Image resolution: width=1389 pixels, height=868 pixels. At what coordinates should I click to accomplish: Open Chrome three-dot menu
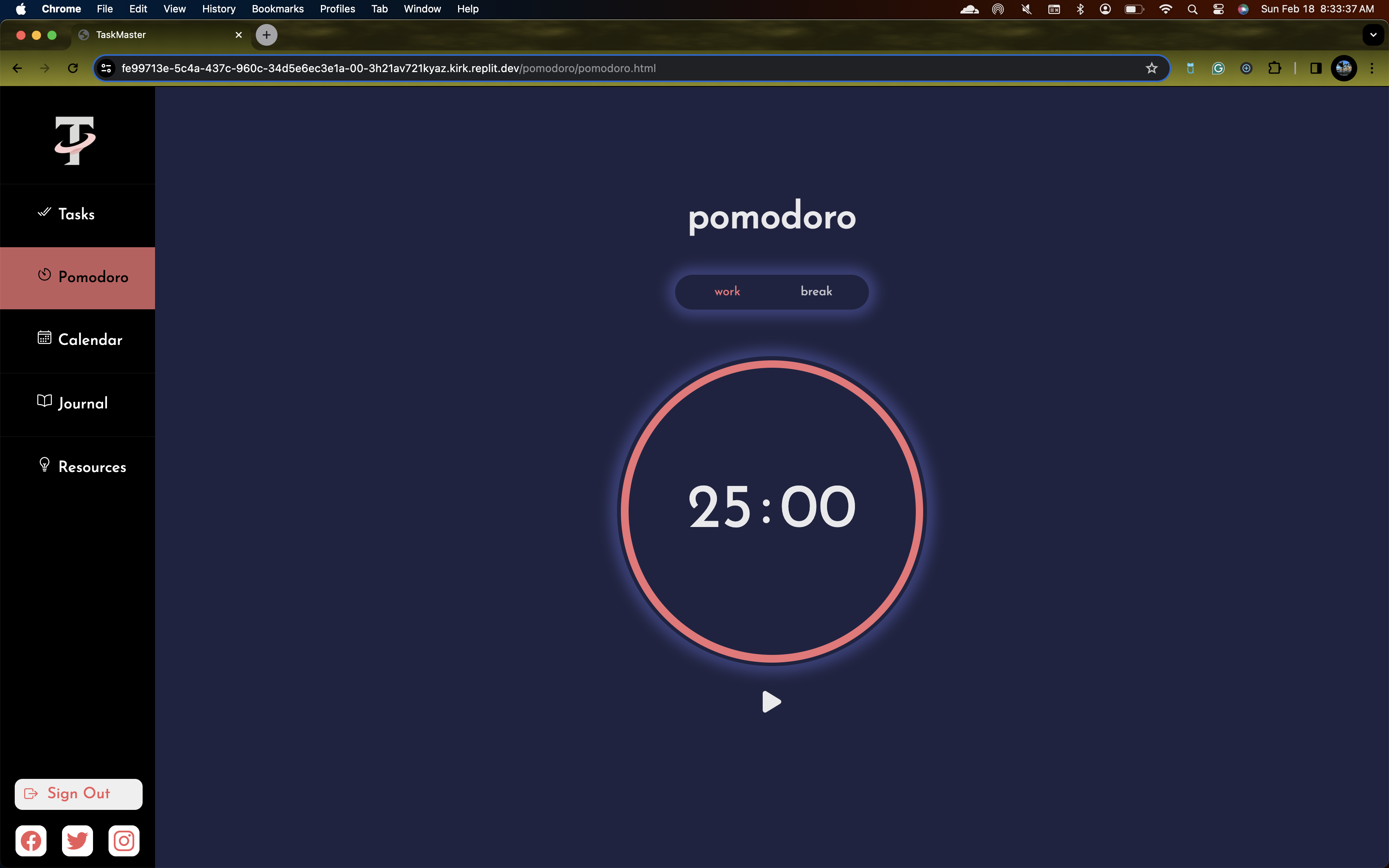pyautogui.click(x=1372, y=68)
